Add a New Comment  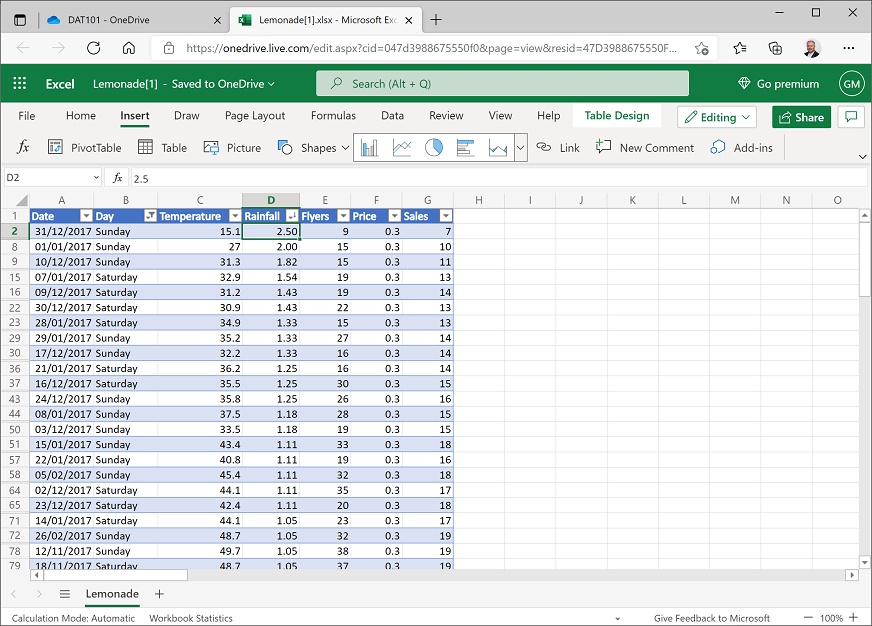tap(645, 147)
